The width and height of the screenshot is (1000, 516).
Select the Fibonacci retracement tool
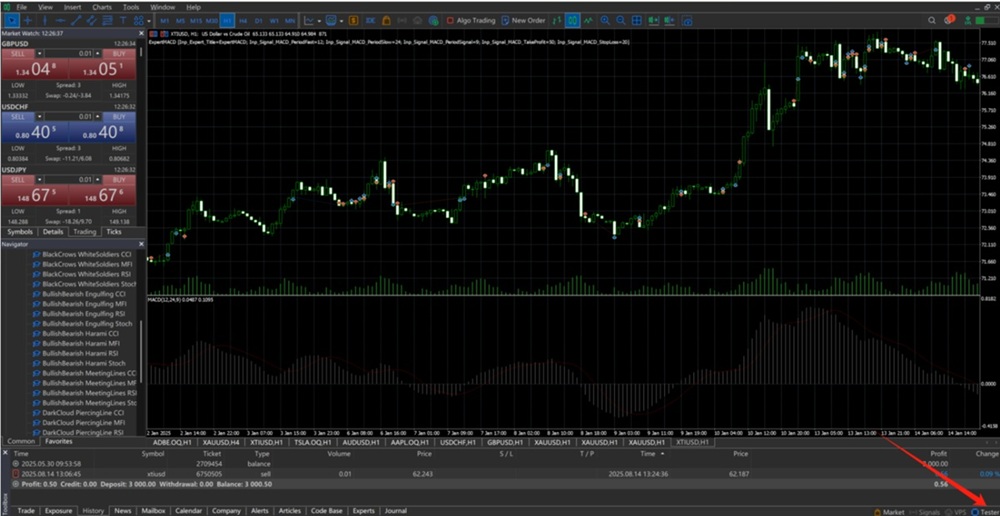(107, 20)
